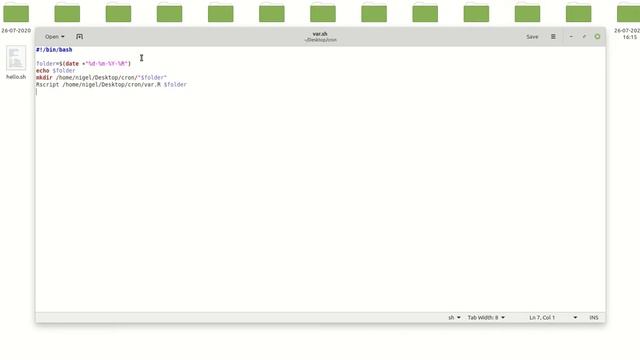640x360 pixels.
Task: Select the desktop folder with the 16:15 label
Action: (x=629, y=20)
